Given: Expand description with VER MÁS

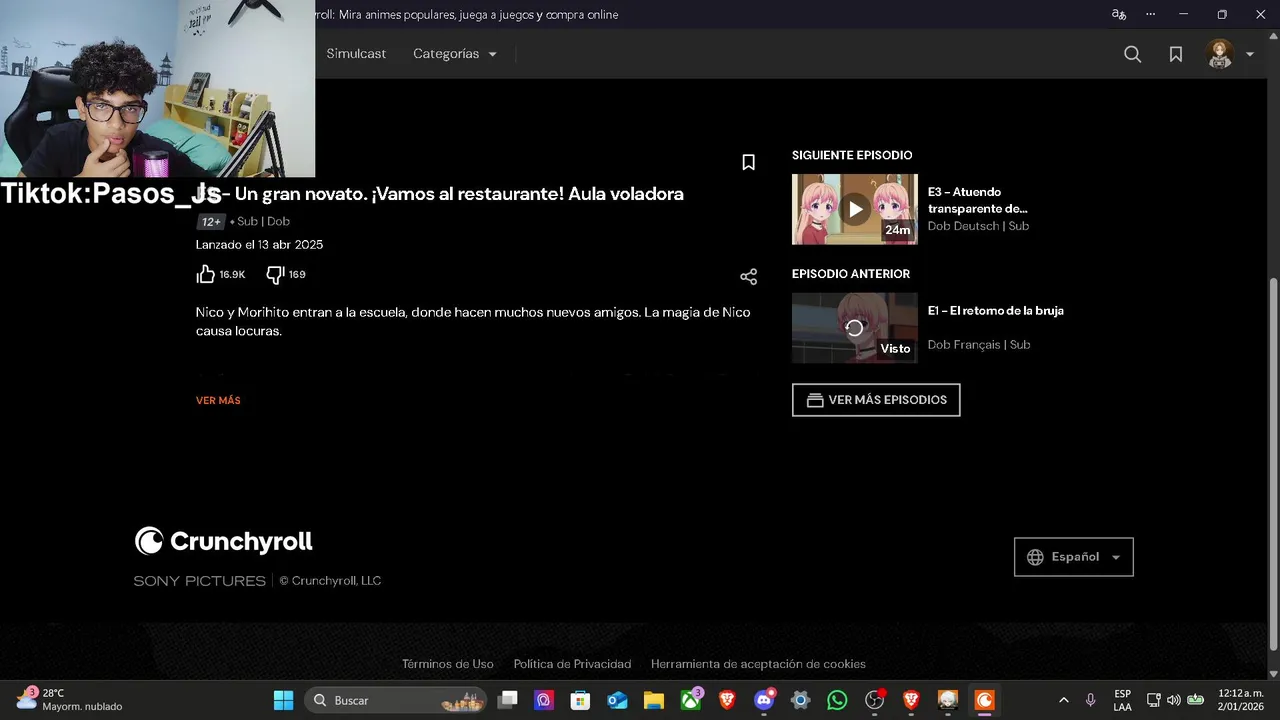Looking at the screenshot, I should (218, 400).
